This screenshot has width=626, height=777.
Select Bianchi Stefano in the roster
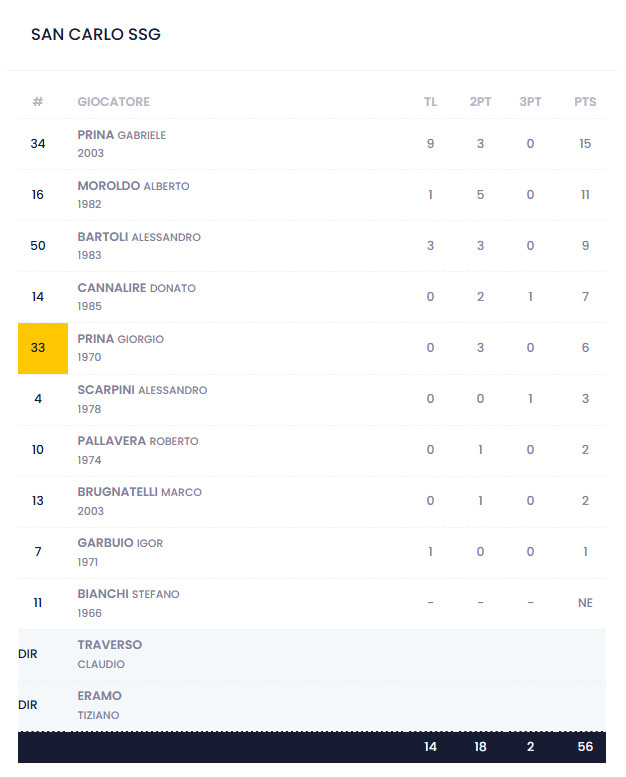coord(128,594)
